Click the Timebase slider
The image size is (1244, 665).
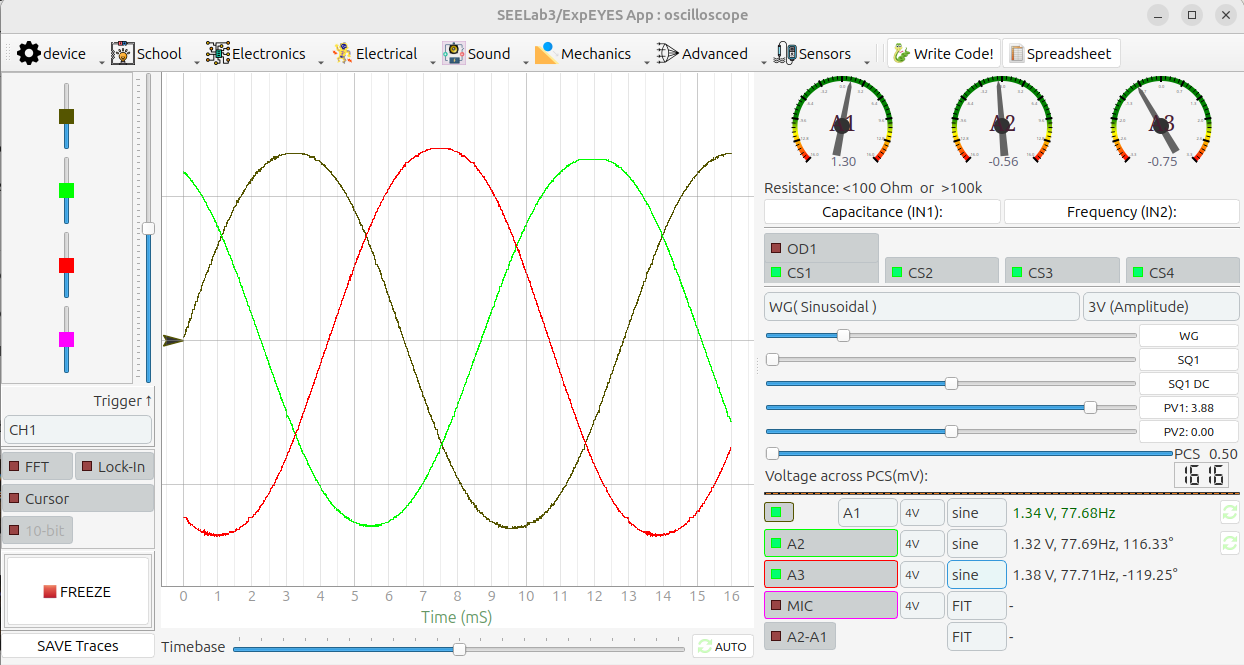(459, 648)
